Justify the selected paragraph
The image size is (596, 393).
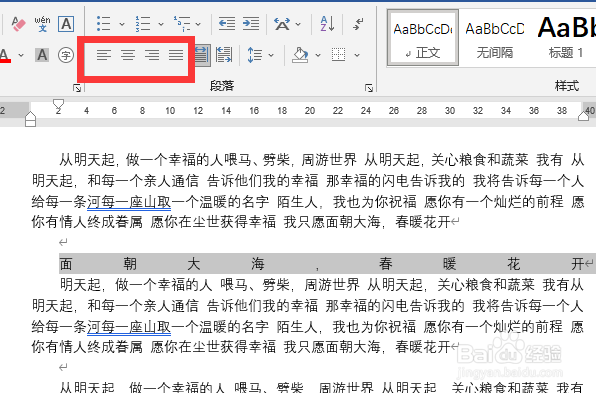coord(176,55)
